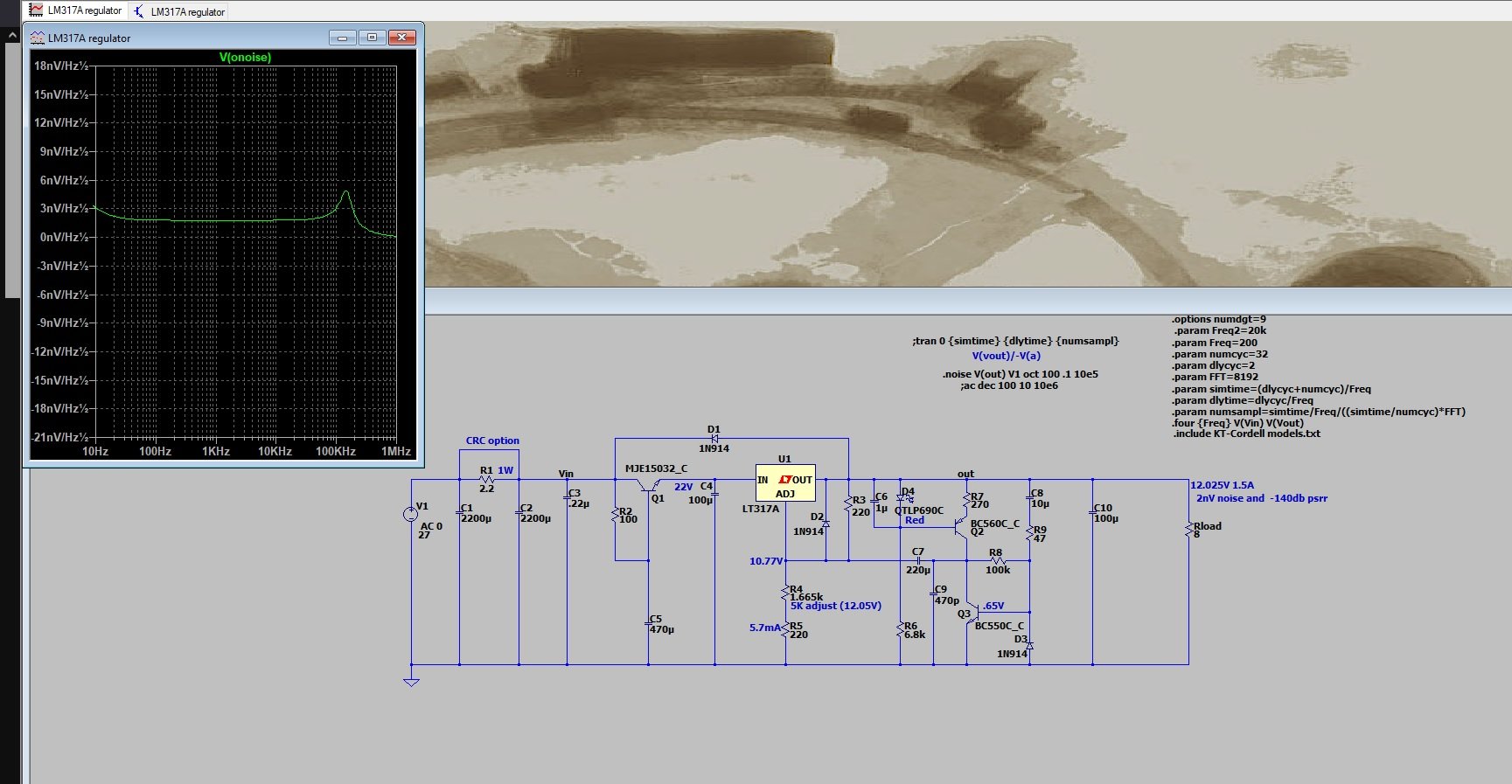Click the out net label

[965, 474]
